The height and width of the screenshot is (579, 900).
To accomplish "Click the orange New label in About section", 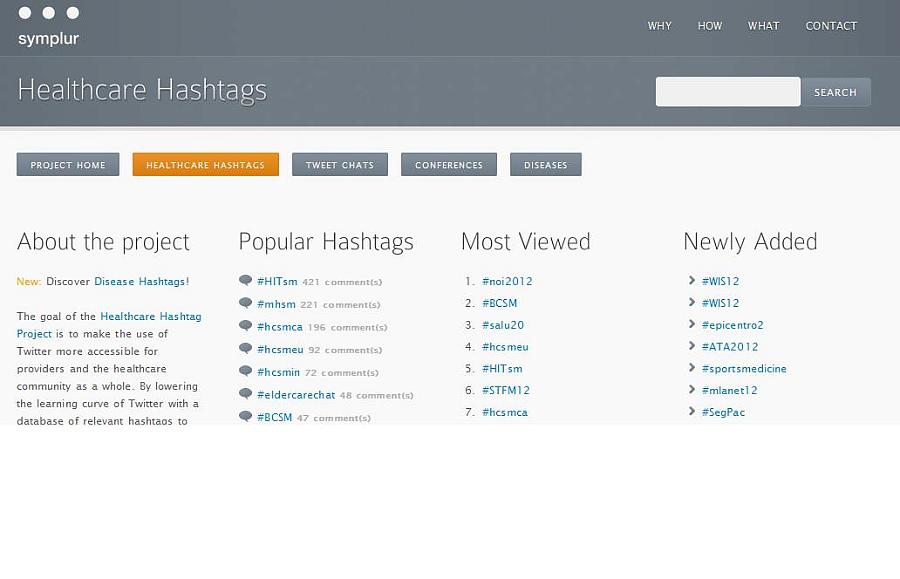I will [27, 281].
